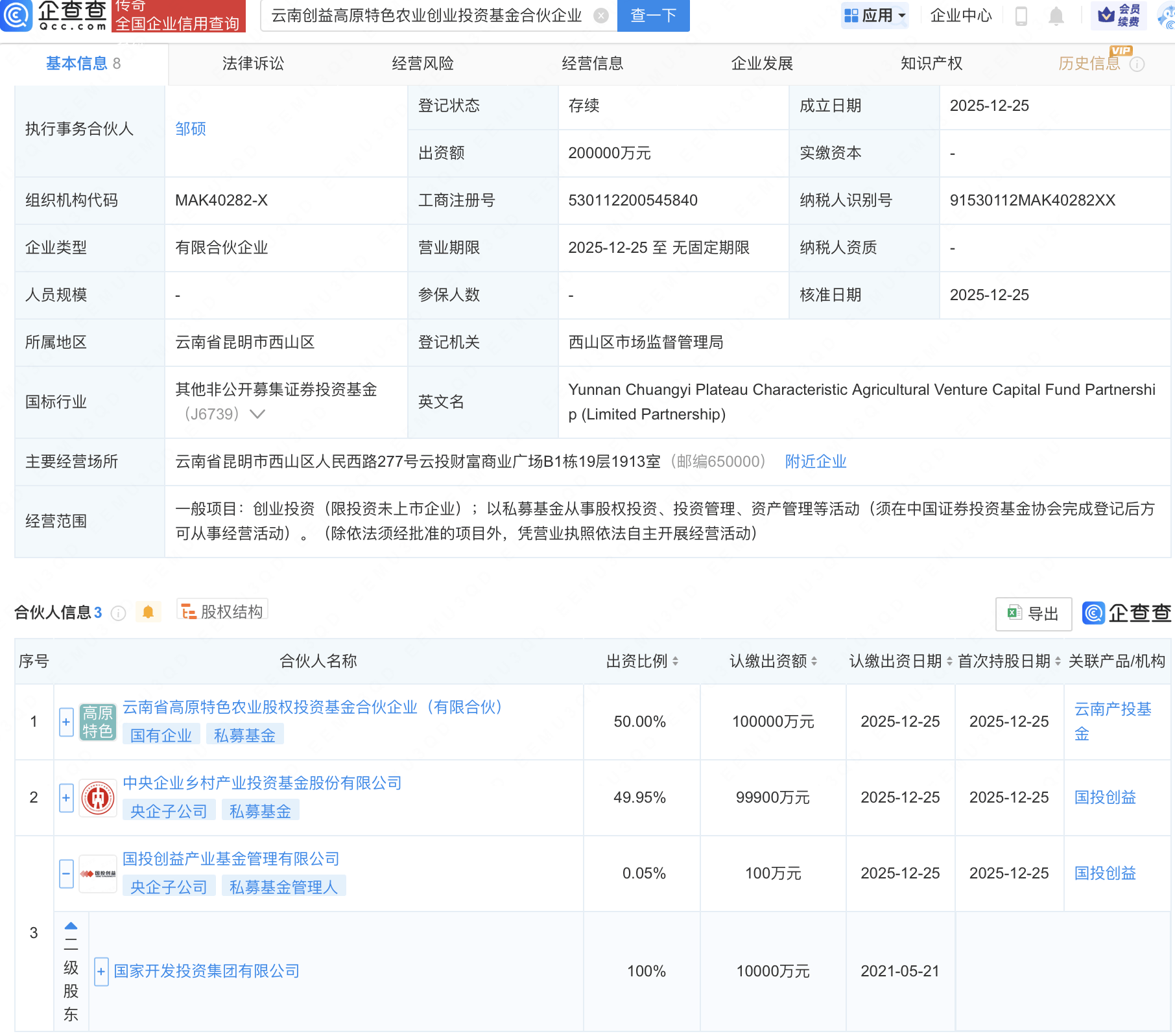Expand shareholders of 云南省高原特色农业股权投资基金
The height and width of the screenshot is (1036, 1175).
point(66,722)
